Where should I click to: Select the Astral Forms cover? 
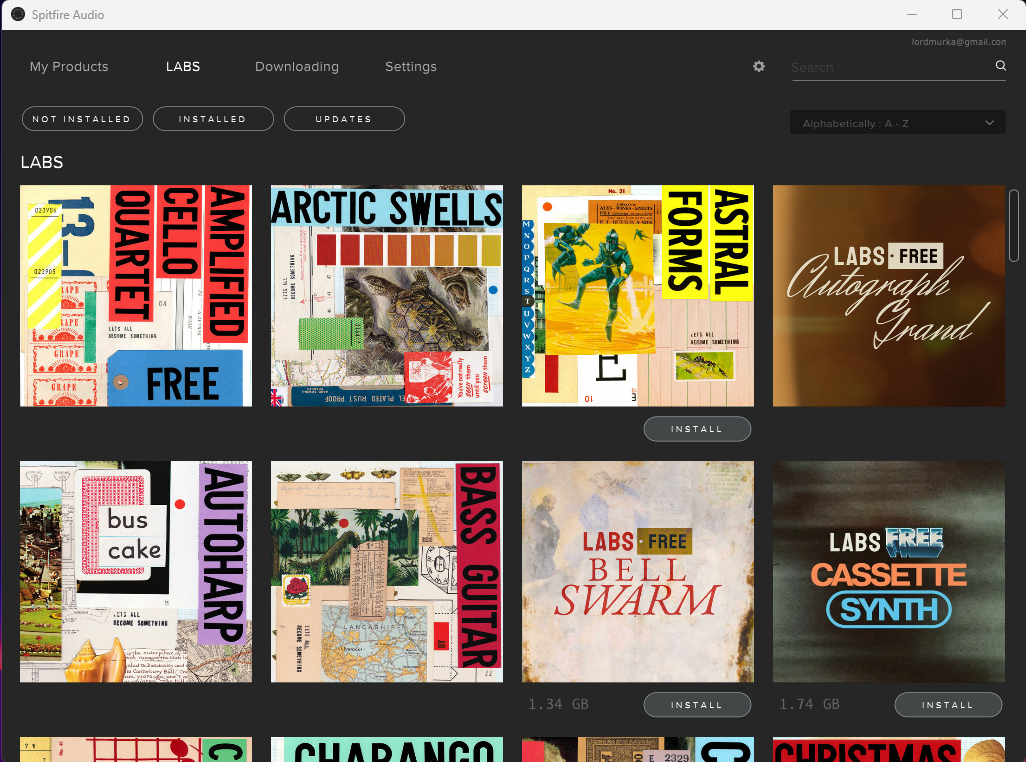click(x=637, y=296)
